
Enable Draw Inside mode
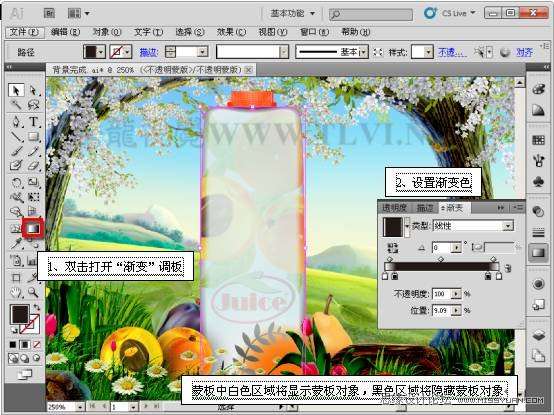pos(36,358)
